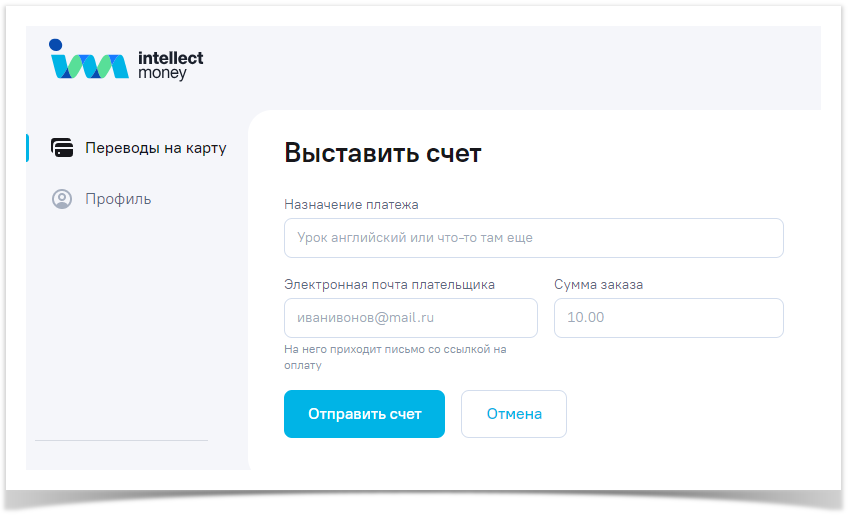855x519 pixels.
Task: Open the Переводы на карту menu item
Action: click(x=155, y=148)
